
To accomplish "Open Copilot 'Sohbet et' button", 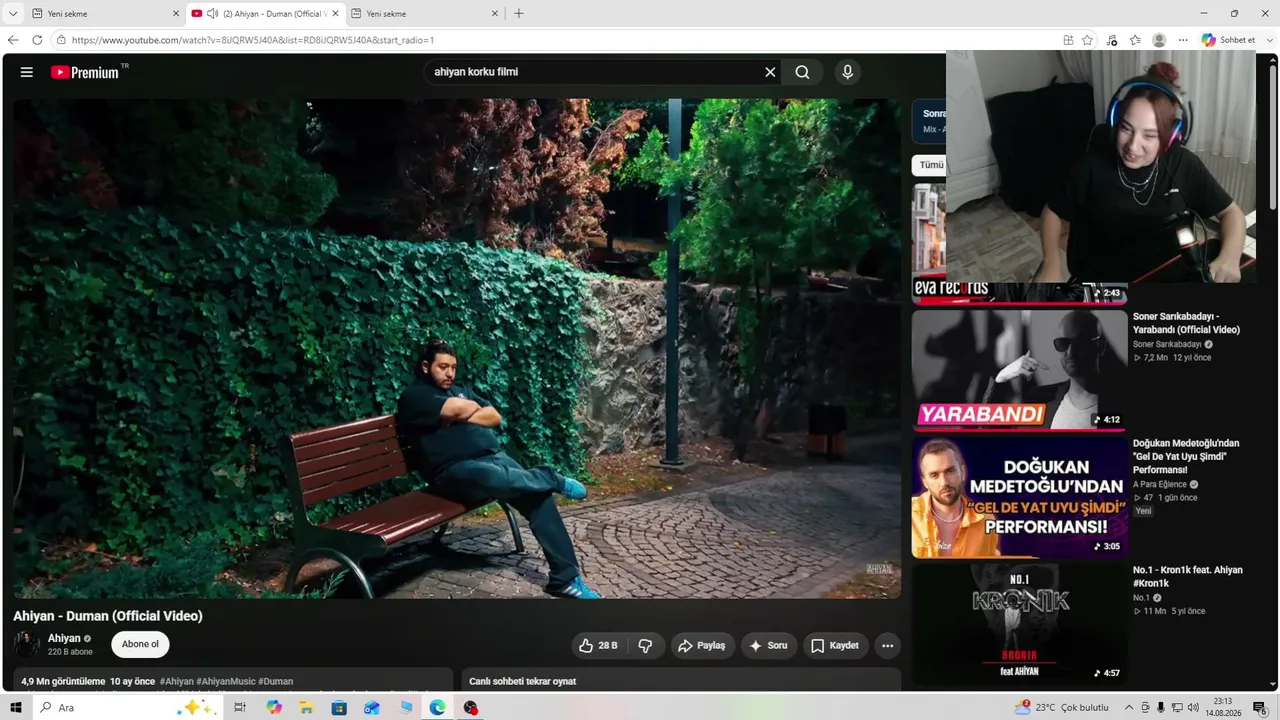I will click(1229, 40).
